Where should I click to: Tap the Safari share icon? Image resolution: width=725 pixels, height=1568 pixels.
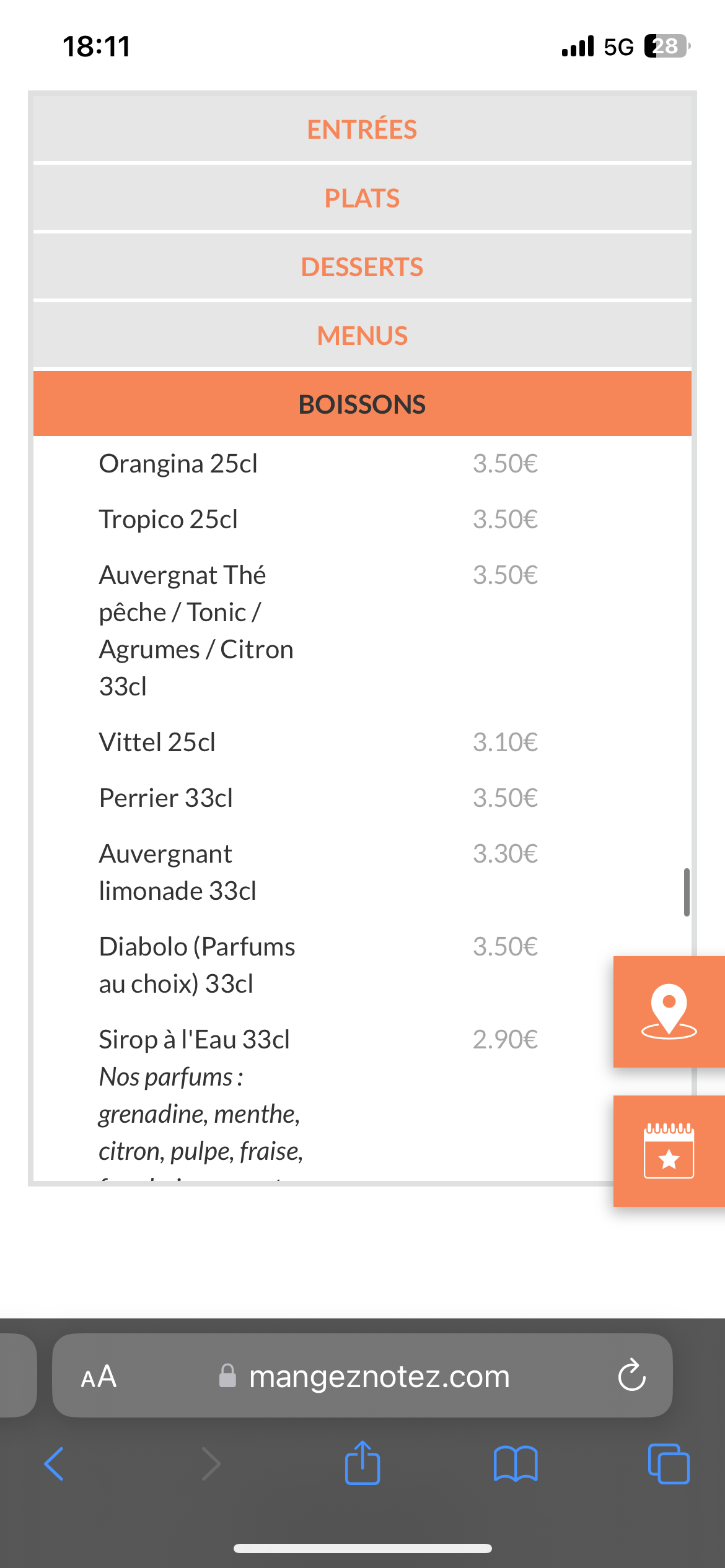click(362, 1463)
